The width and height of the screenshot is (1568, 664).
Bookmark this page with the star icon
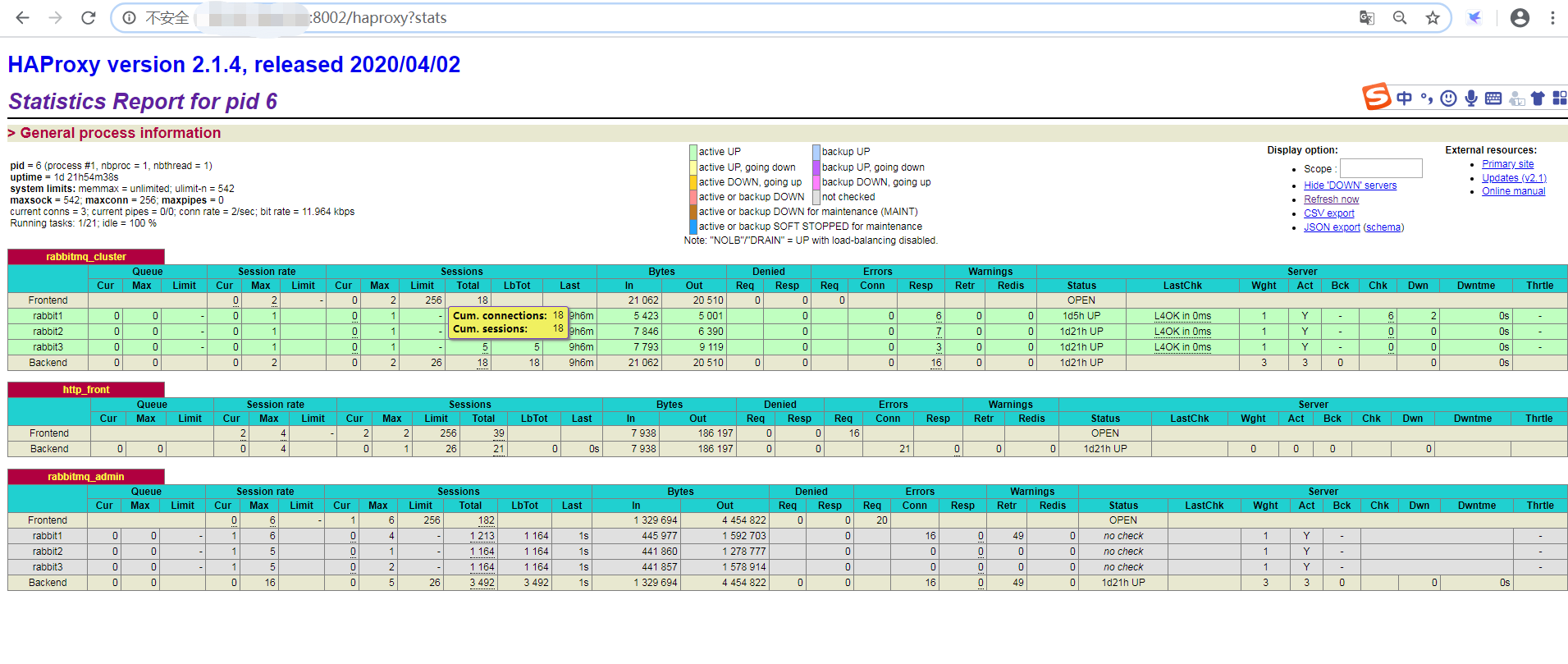pyautogui.click(x=1433, y=17)
